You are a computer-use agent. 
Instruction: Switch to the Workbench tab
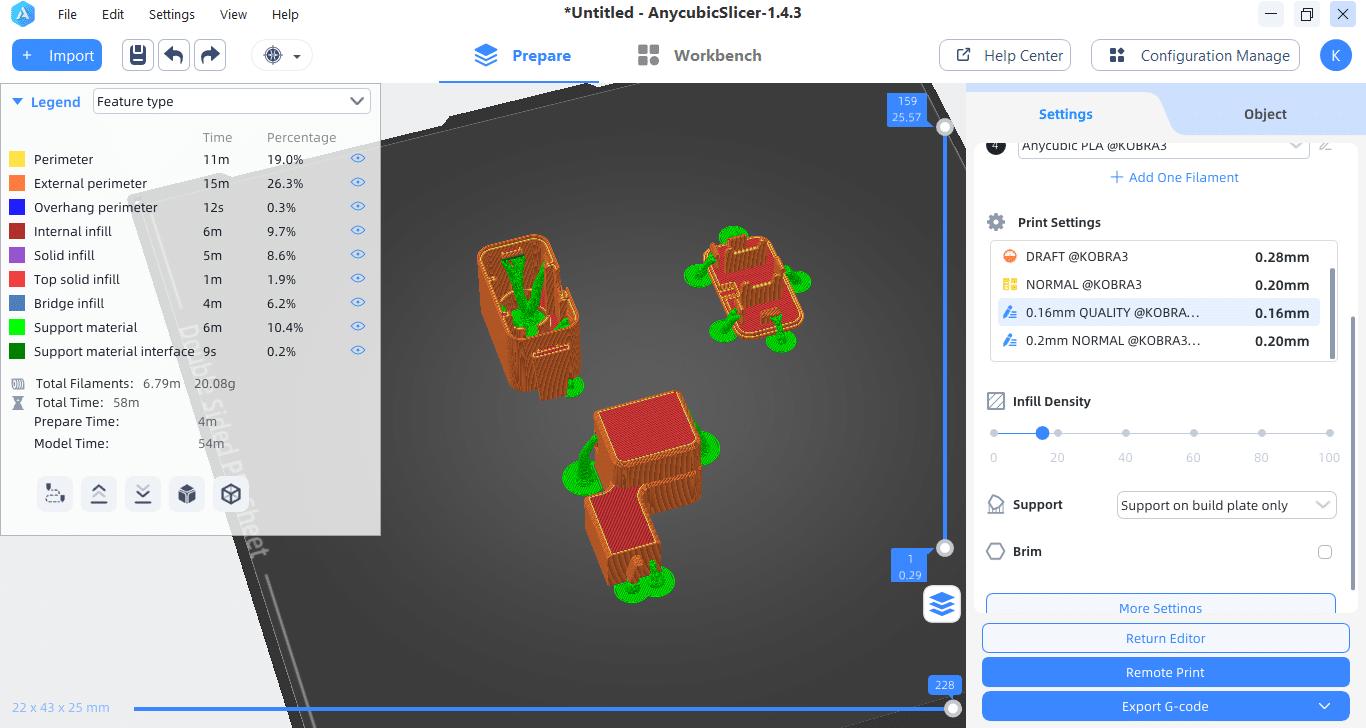pos(699,56)
